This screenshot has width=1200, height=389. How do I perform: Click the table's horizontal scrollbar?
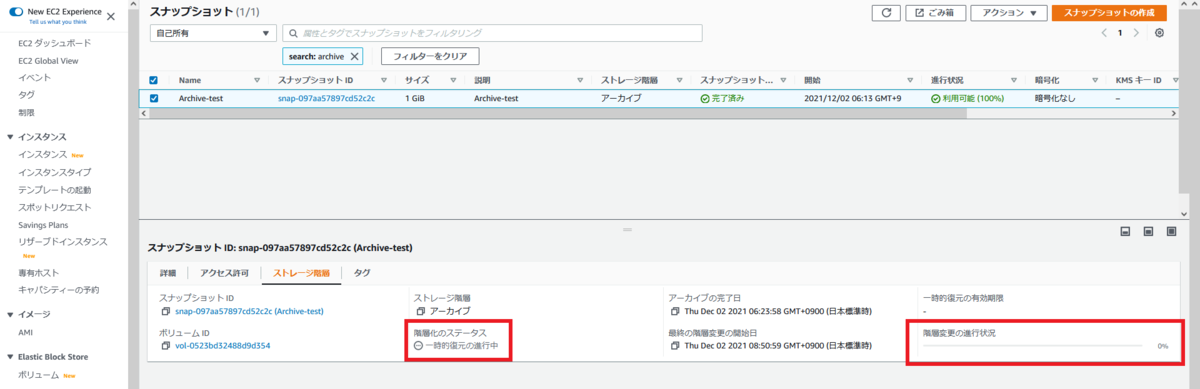tap(559, 114)
